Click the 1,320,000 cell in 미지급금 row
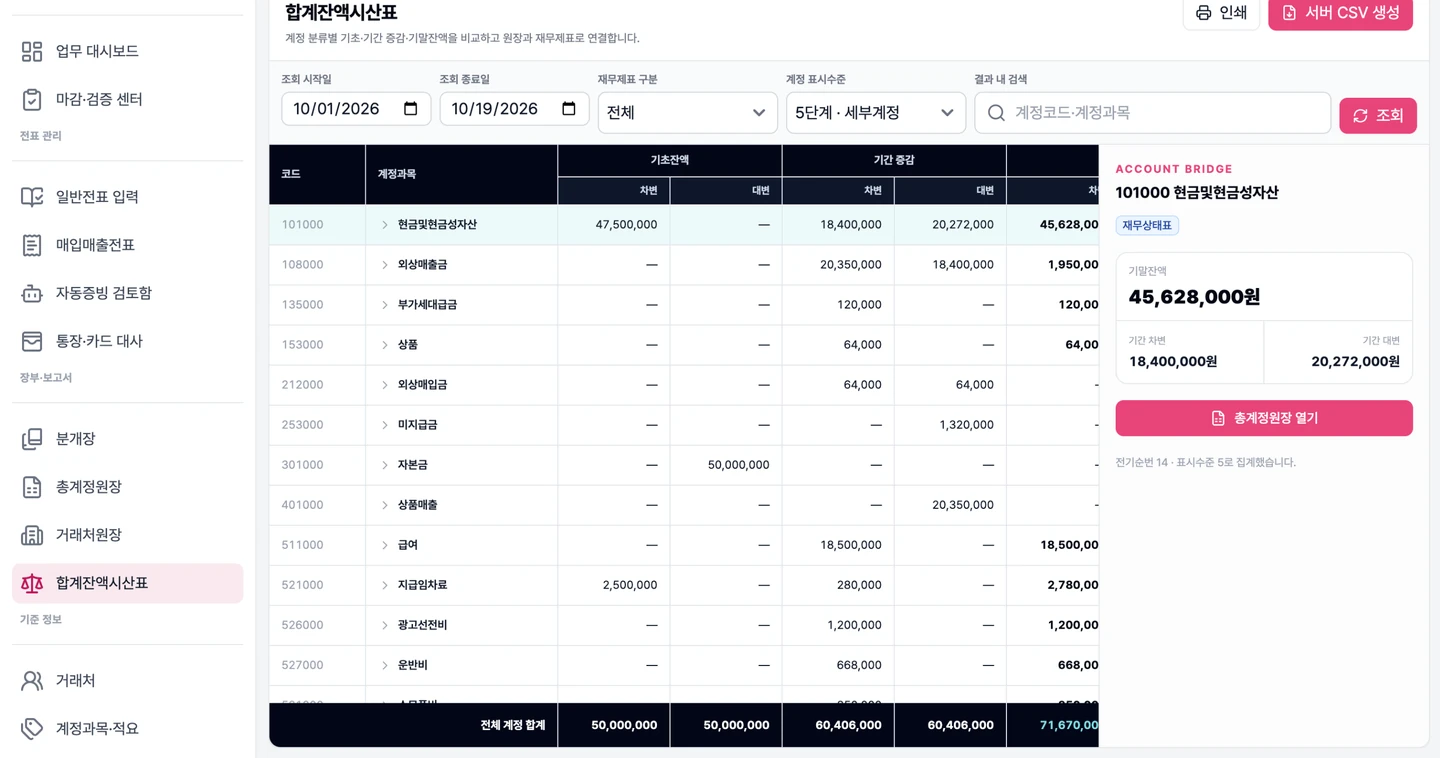 pyautogui.click(x=950, y=425)
